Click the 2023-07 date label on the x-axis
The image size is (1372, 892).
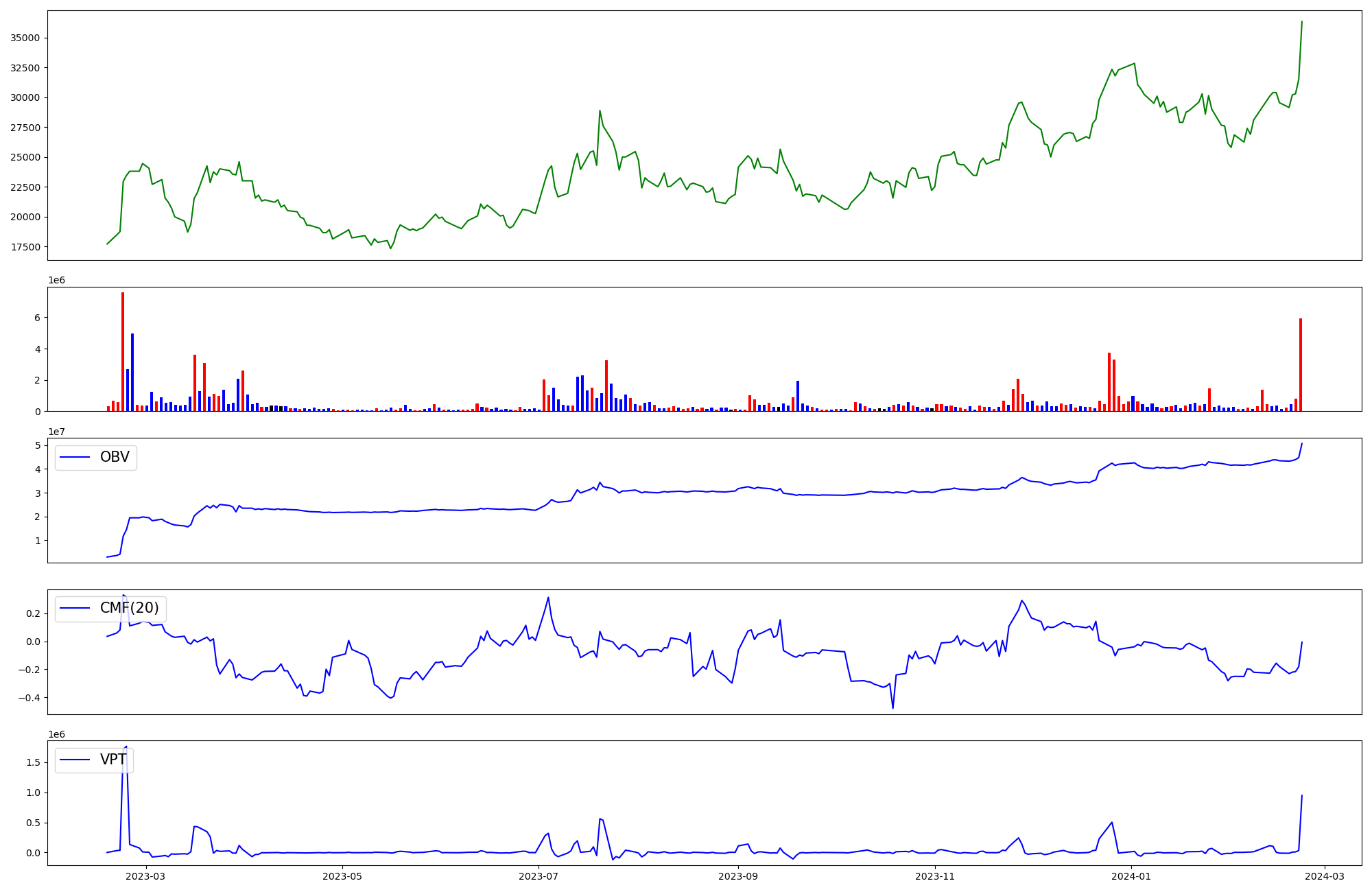click(x=539, y=876)
